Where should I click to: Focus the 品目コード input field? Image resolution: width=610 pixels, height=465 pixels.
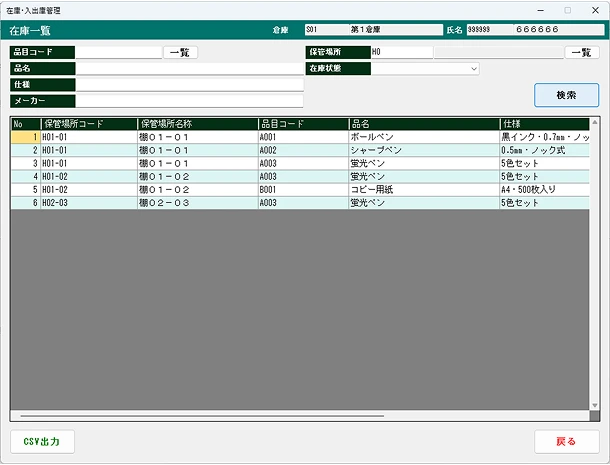[118, 52]
